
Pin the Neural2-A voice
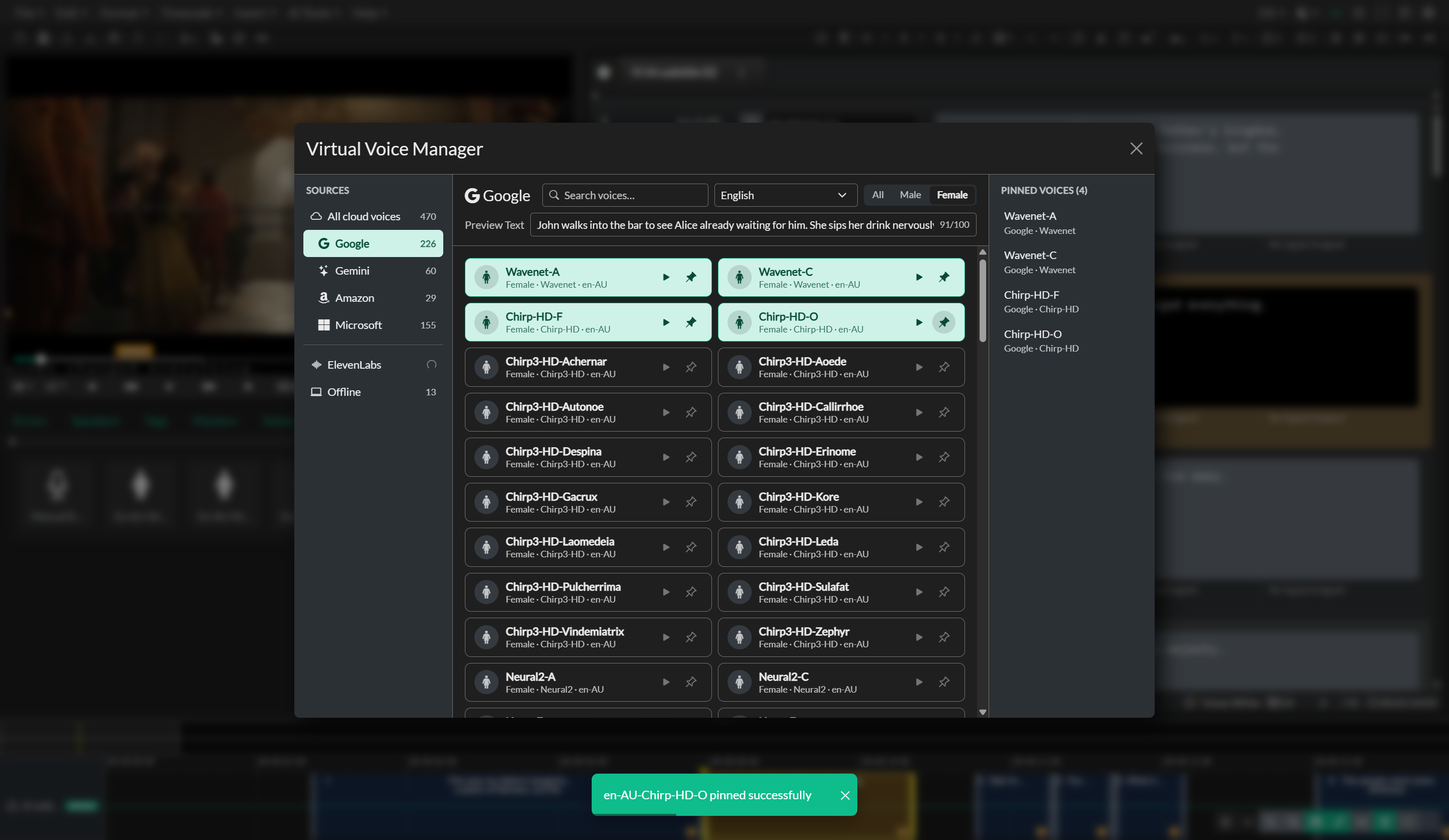(691, 682)
